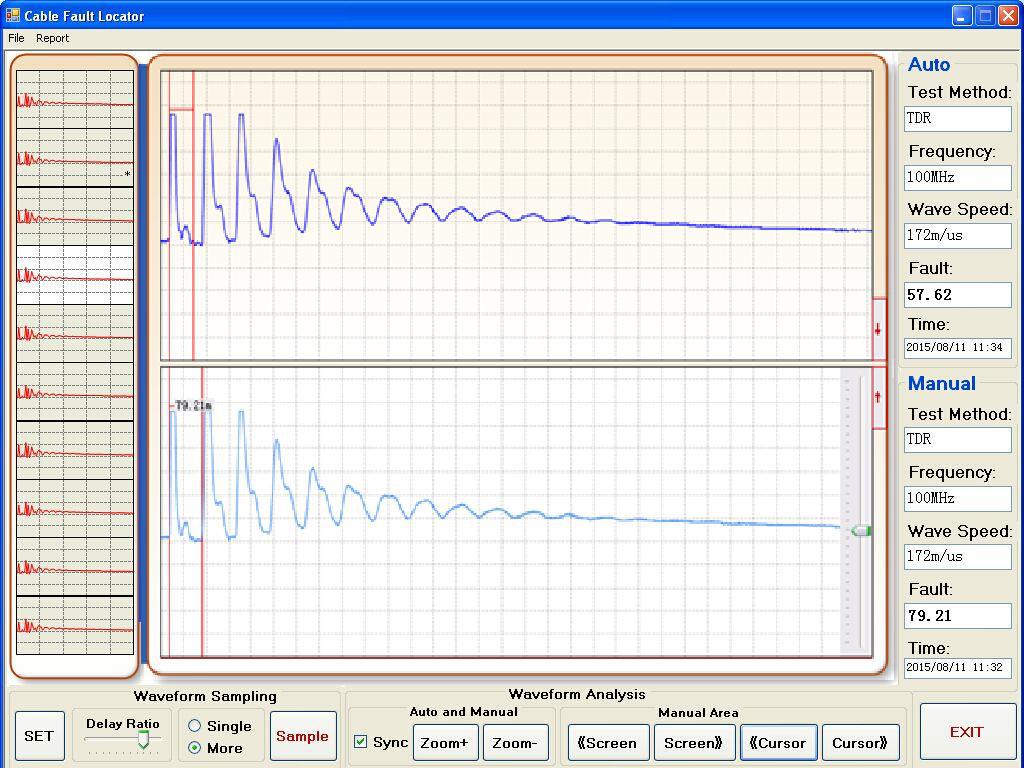Open the Report menu

click(x=52, y=38)
